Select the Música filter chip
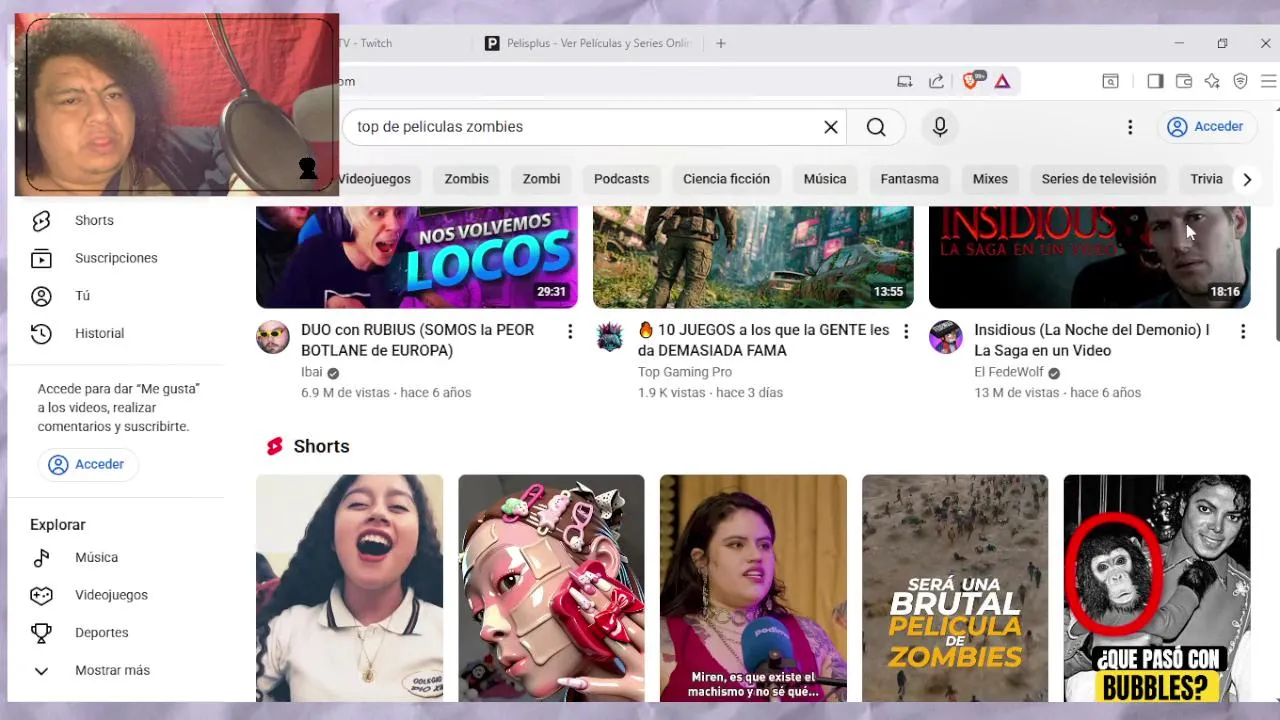 [x=825, y=179]
